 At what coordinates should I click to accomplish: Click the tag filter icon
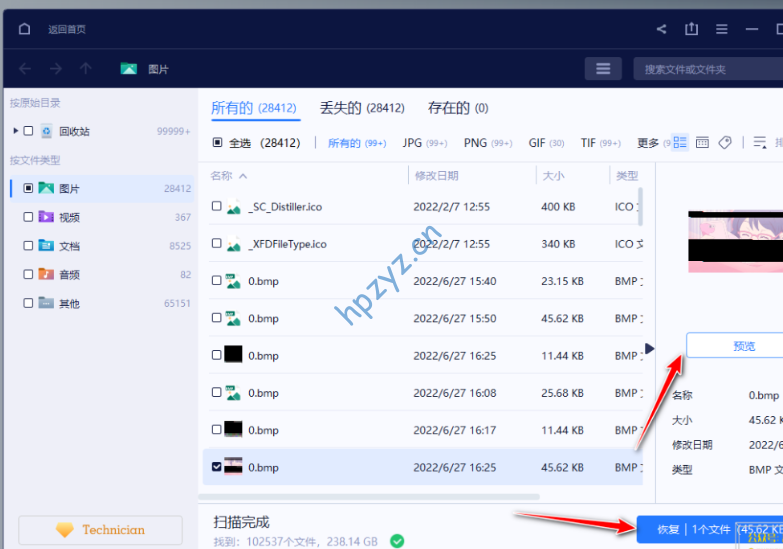pos(726,143)
